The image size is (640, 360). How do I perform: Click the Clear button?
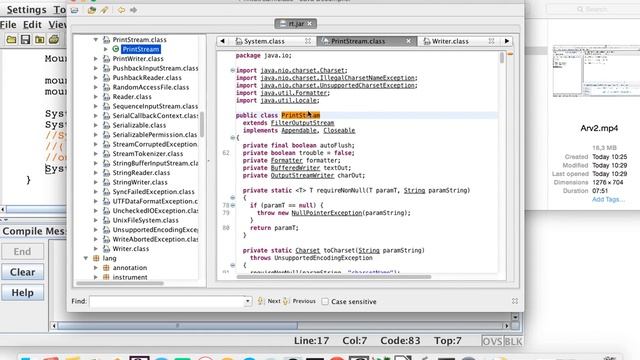[x=22, y=272]
